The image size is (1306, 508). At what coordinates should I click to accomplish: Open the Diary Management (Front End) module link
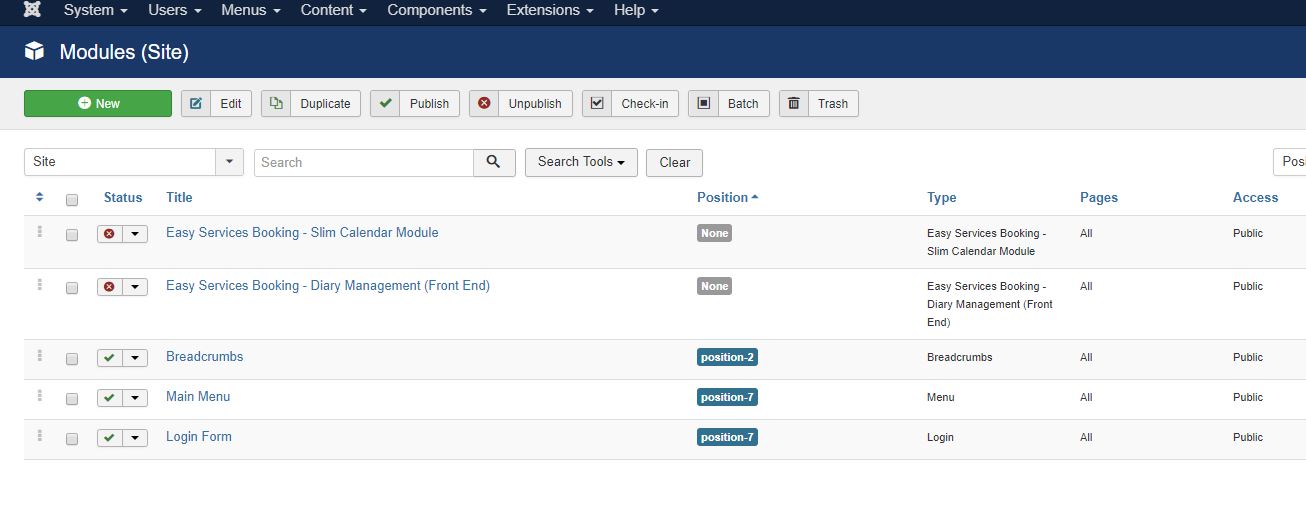[328, 286]
